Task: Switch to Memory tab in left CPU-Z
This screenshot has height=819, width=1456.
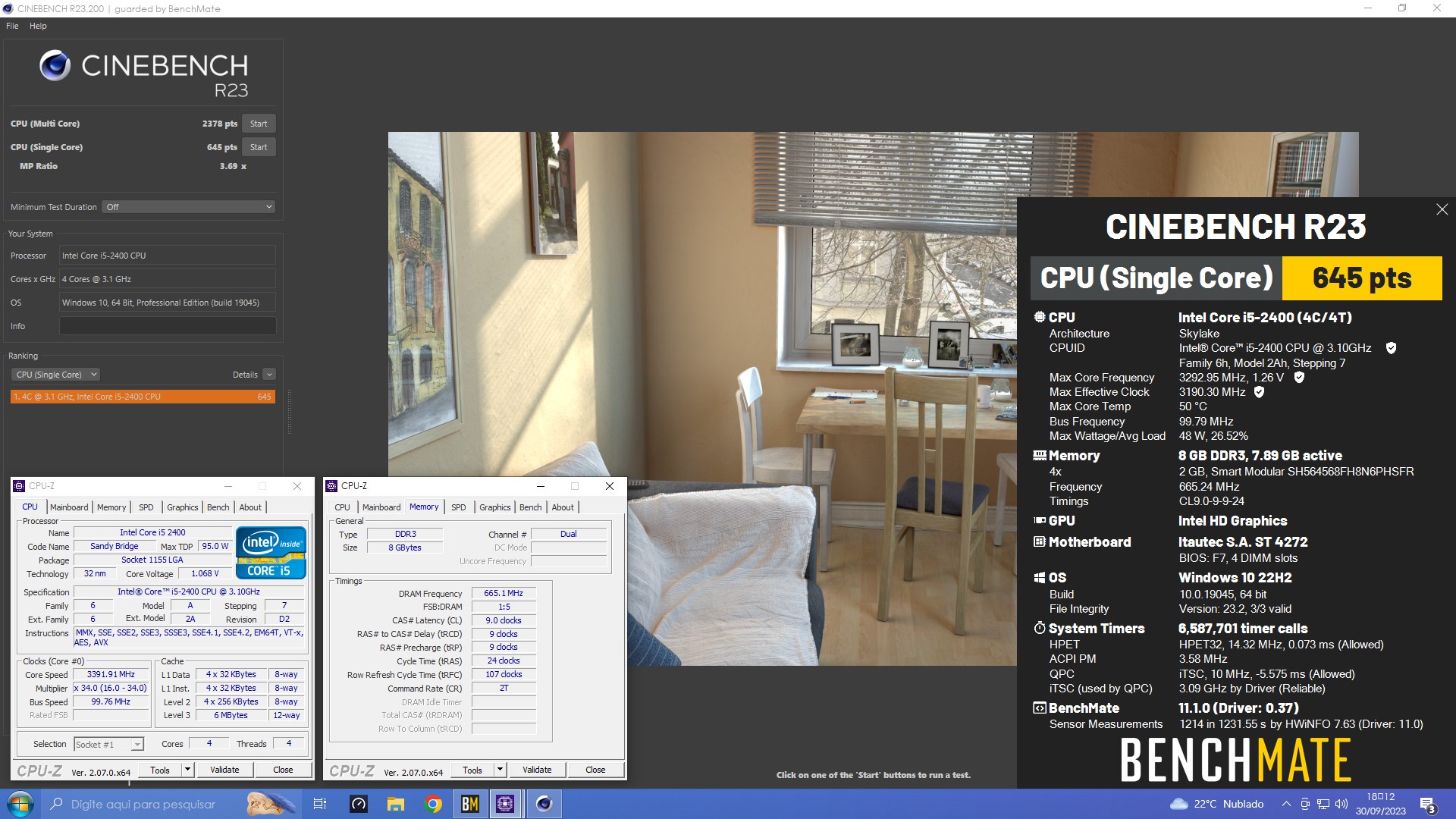Action: (x=111, y=507)
